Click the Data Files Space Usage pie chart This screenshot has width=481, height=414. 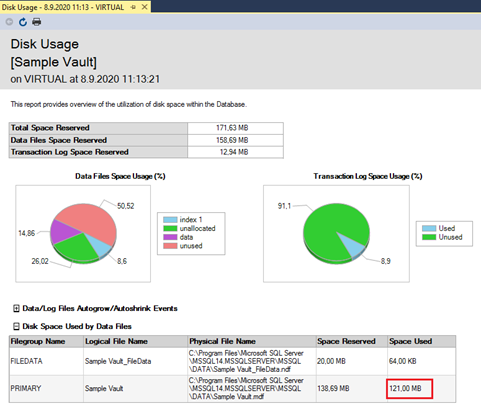83,233
